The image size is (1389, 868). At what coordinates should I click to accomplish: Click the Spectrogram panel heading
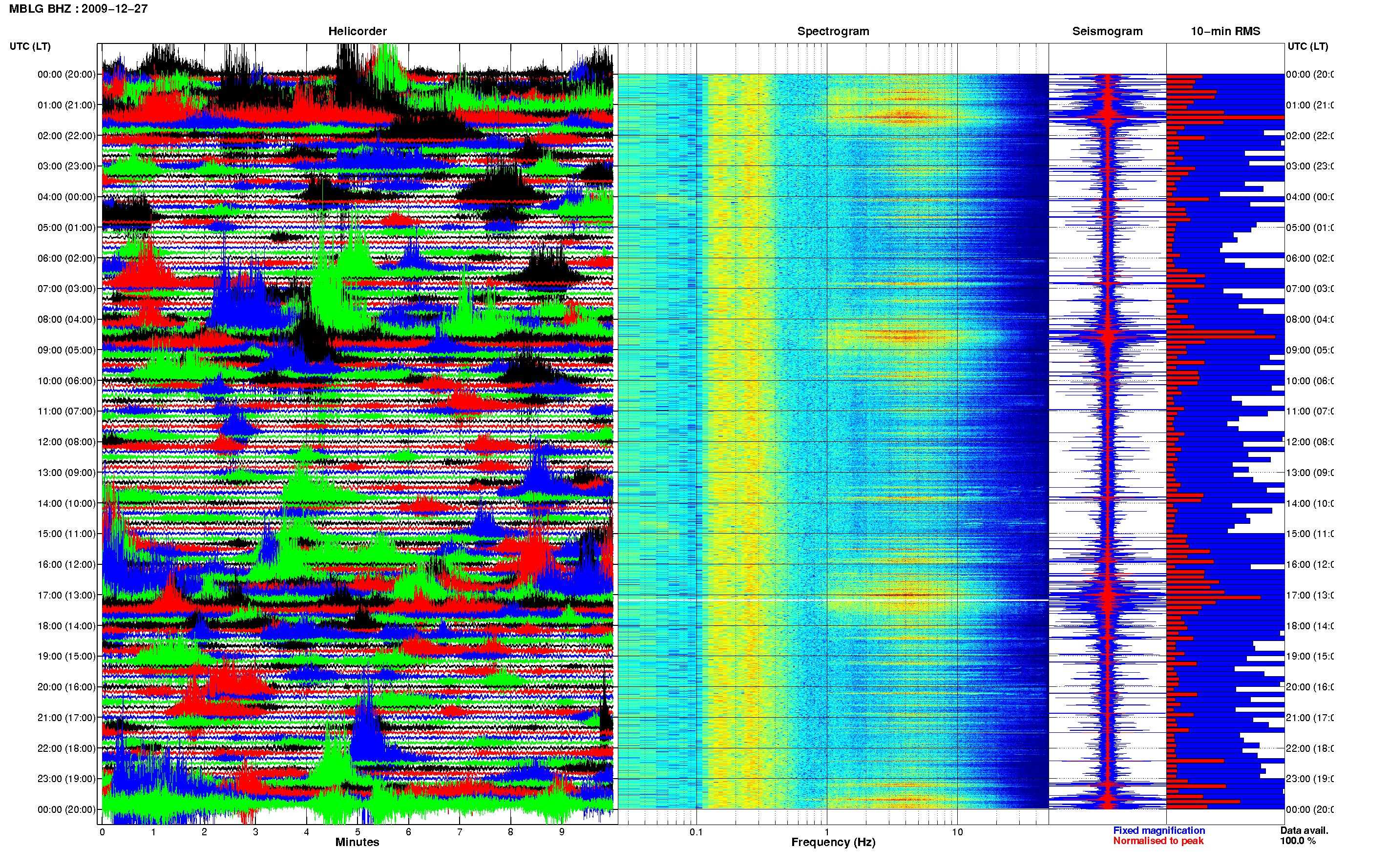click(833, 31)
